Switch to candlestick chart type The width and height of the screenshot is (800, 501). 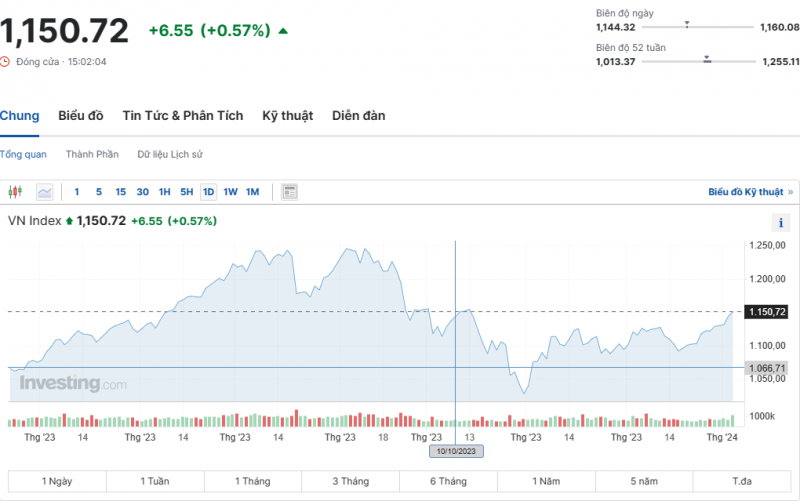tap(15, 191)
